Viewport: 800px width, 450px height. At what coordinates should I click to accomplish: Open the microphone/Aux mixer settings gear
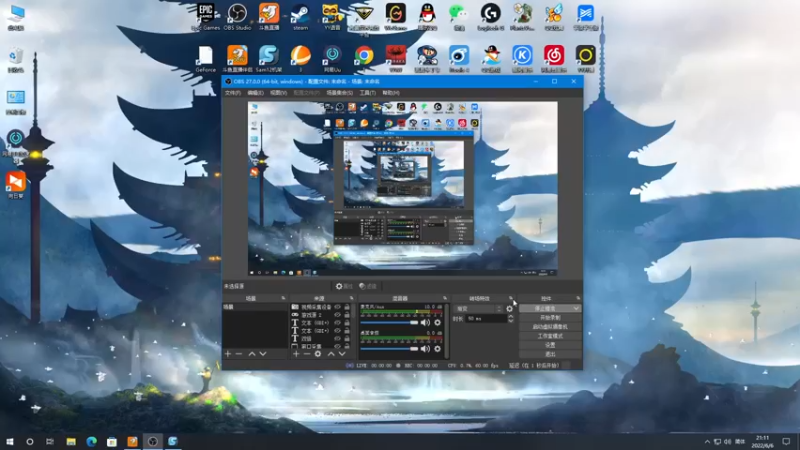point(437,322)
